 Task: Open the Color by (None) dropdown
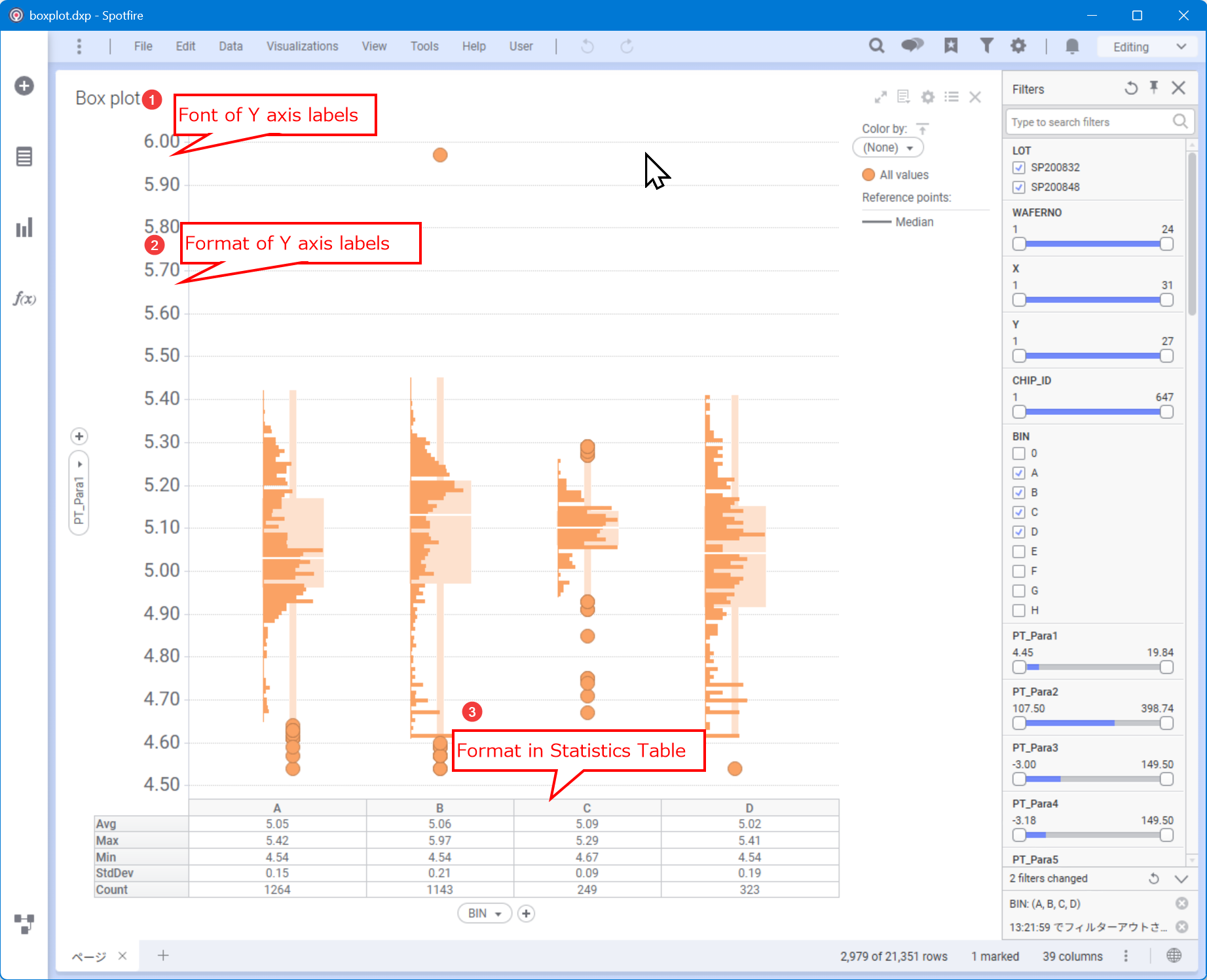(887, 148)
